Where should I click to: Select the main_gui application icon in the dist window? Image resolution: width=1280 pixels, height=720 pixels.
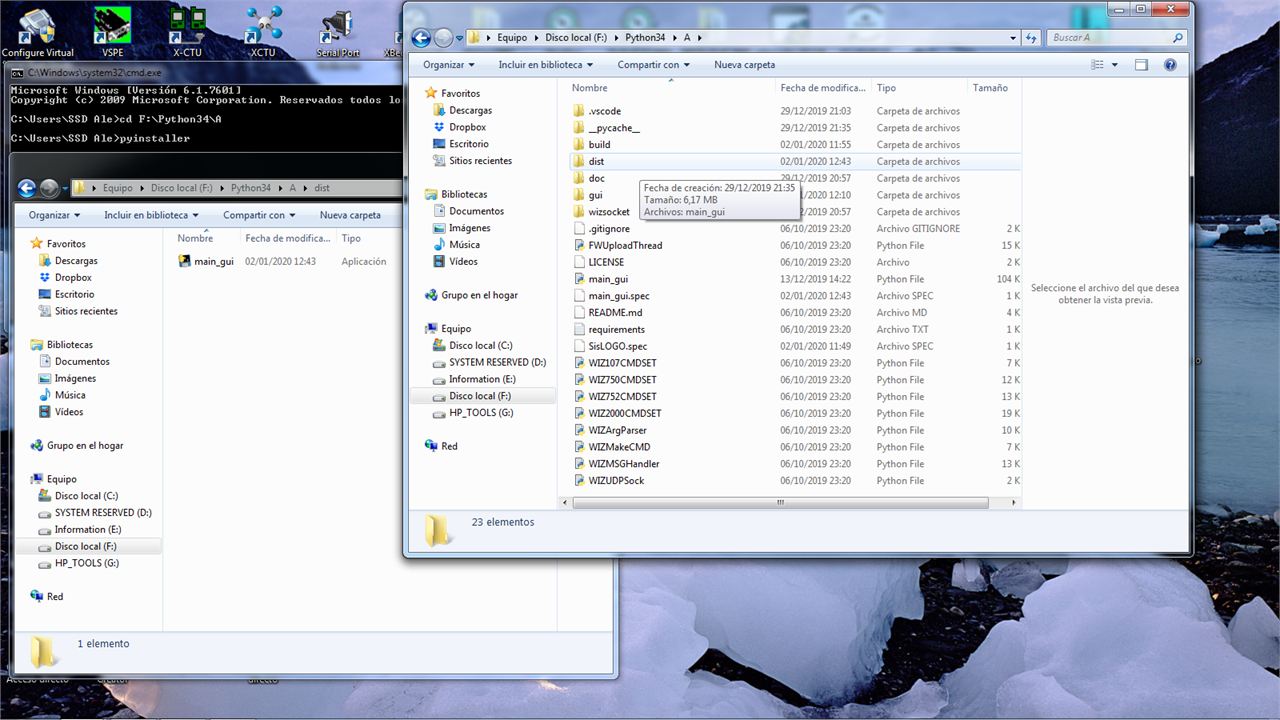[184, 261]
